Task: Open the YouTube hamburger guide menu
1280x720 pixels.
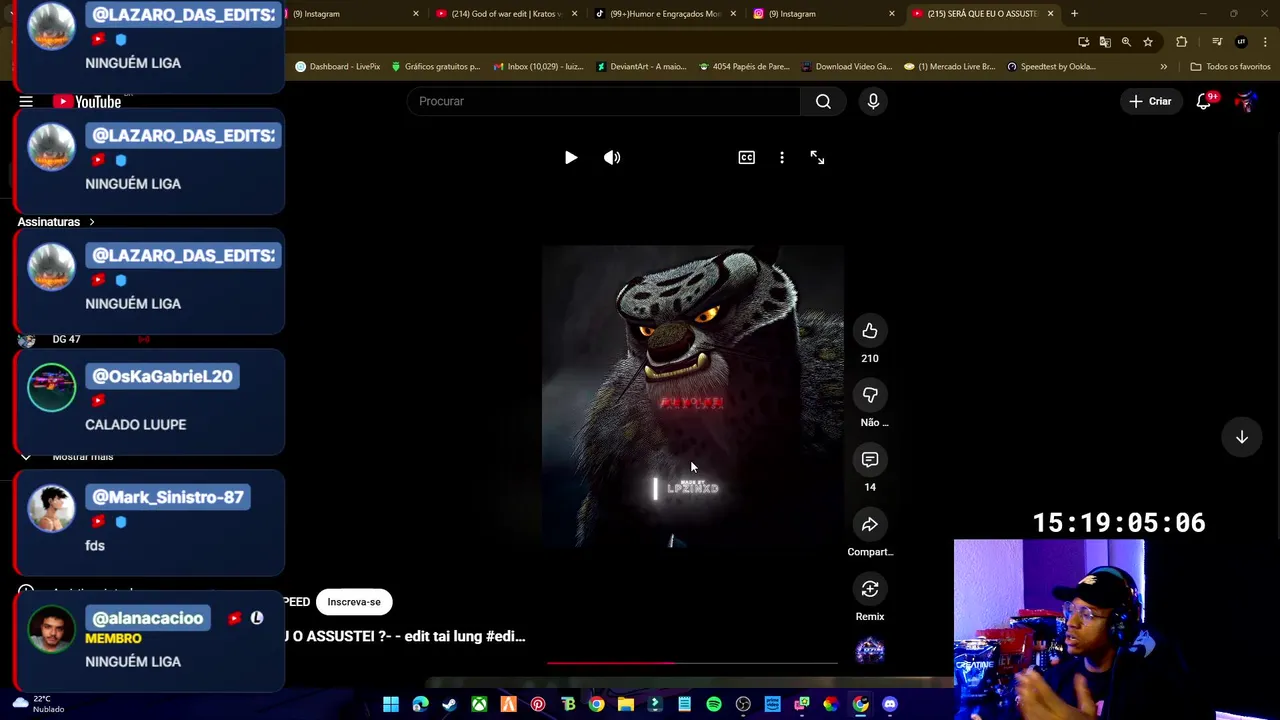Action: (26, 102)
